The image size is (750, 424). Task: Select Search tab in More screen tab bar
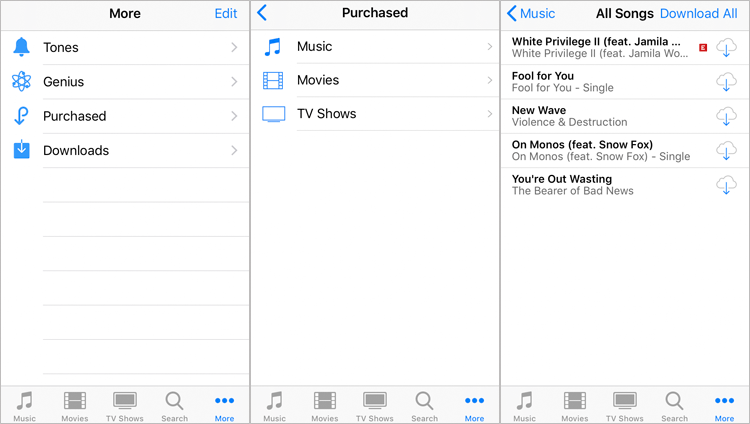pyautogui.click(x=175, y=407)
